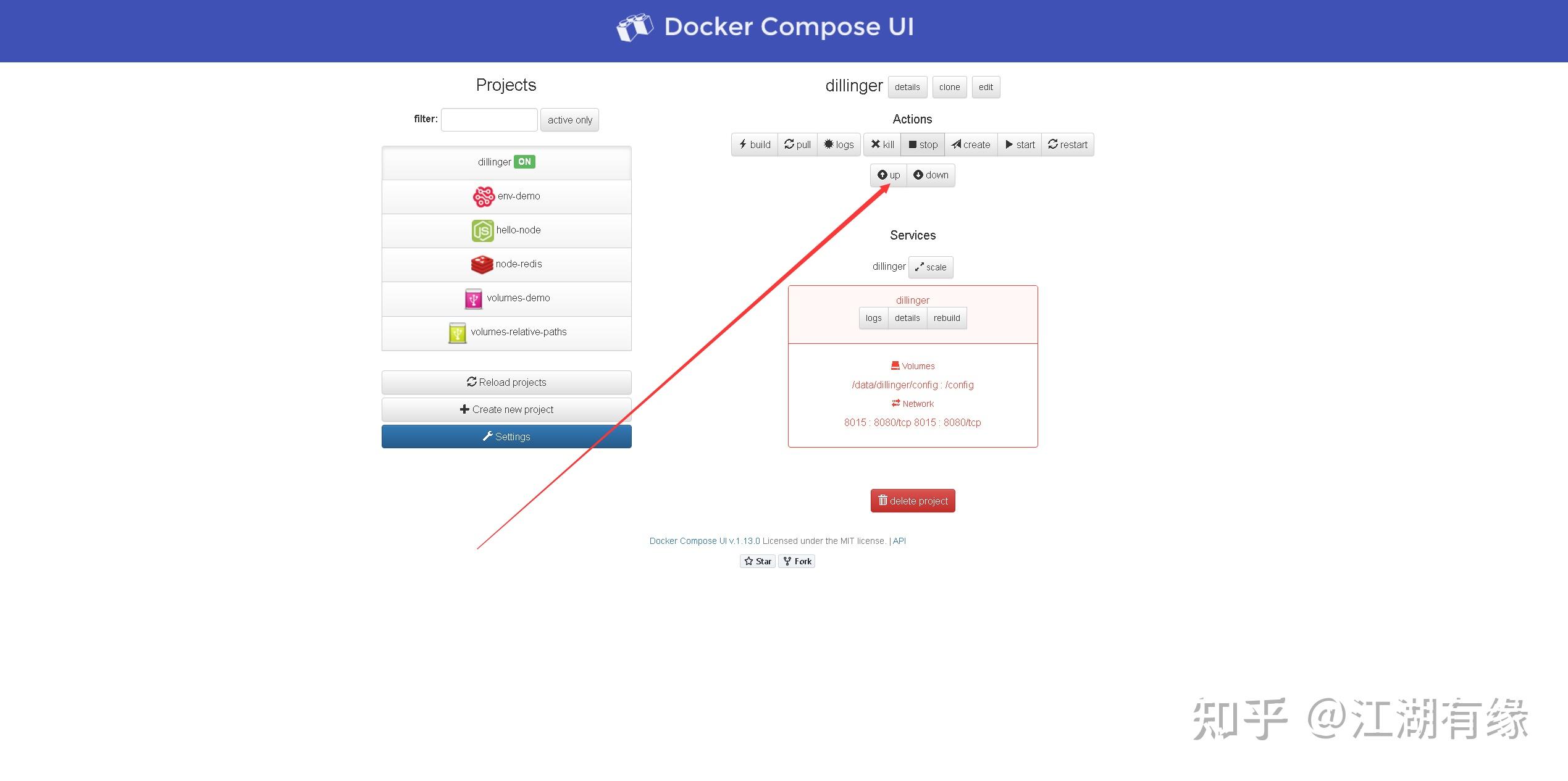Open logs for the dillinger project
Viewport: 1568px width, 781px height.
[839, 144]
